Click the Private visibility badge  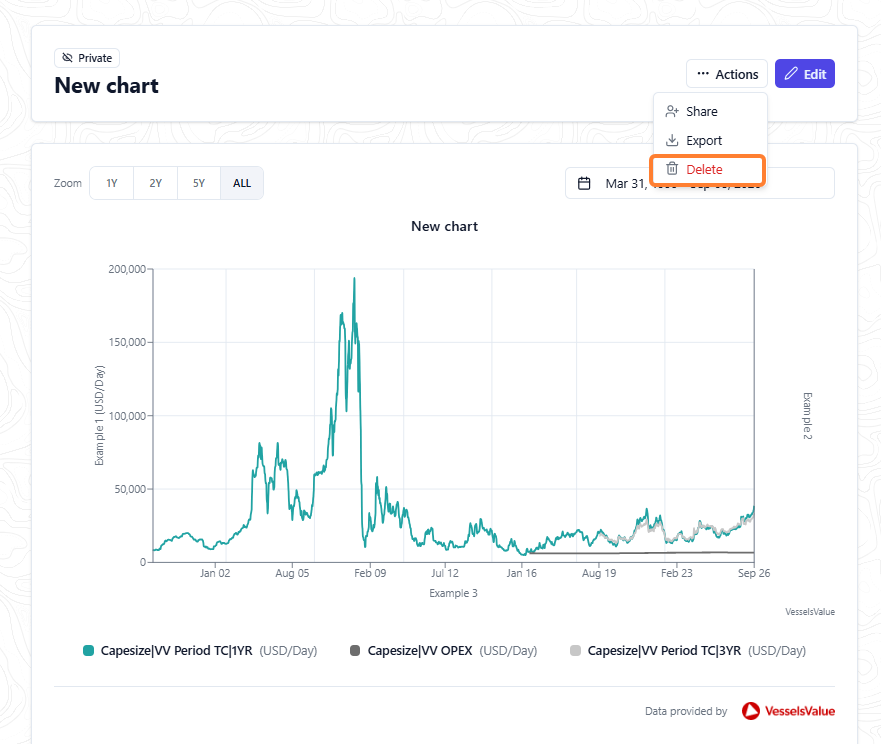tap(87, 58)
